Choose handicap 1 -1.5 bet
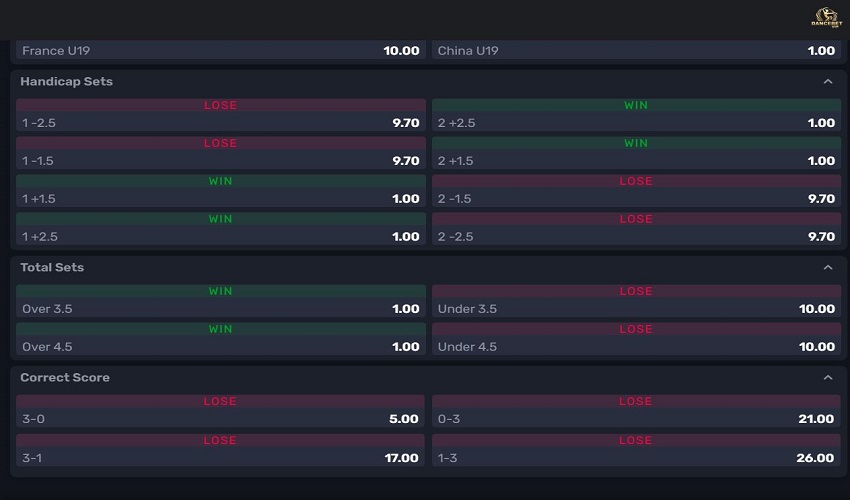The image size is (850, 500). point(221,161)
